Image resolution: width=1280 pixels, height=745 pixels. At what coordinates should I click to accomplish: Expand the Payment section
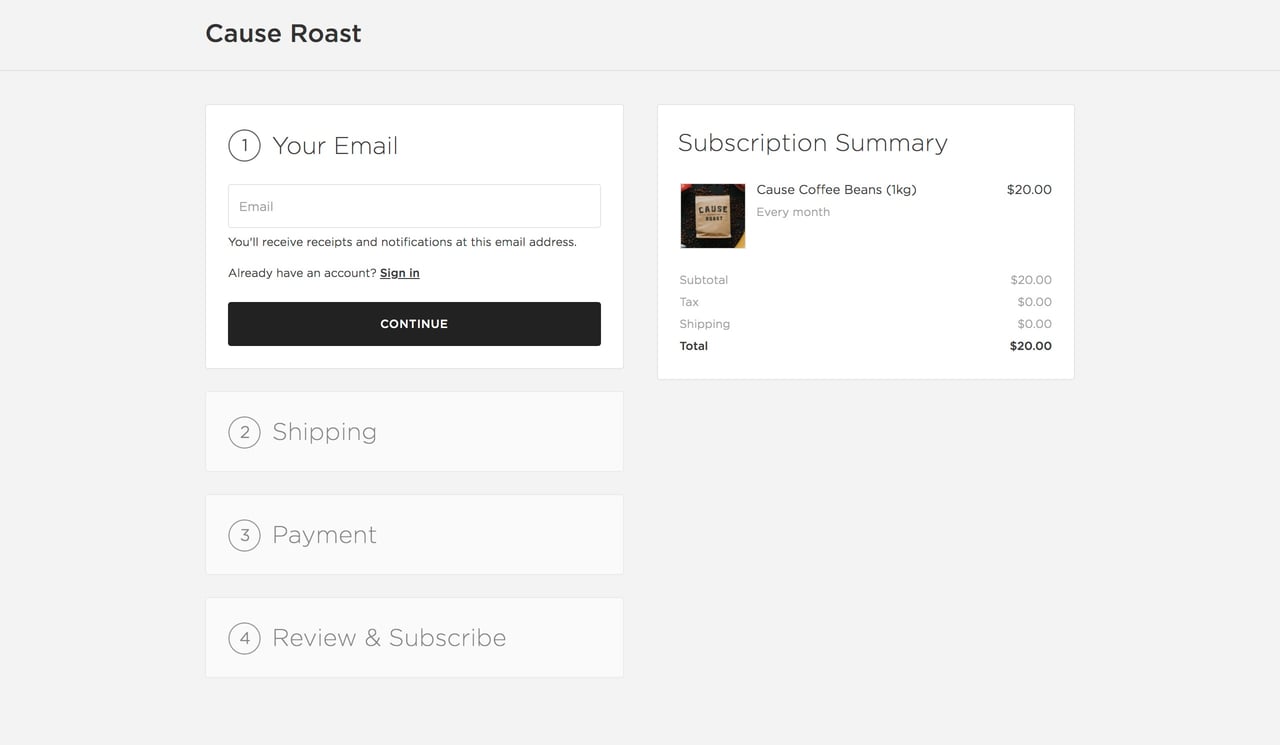click(x=324, y=535)
